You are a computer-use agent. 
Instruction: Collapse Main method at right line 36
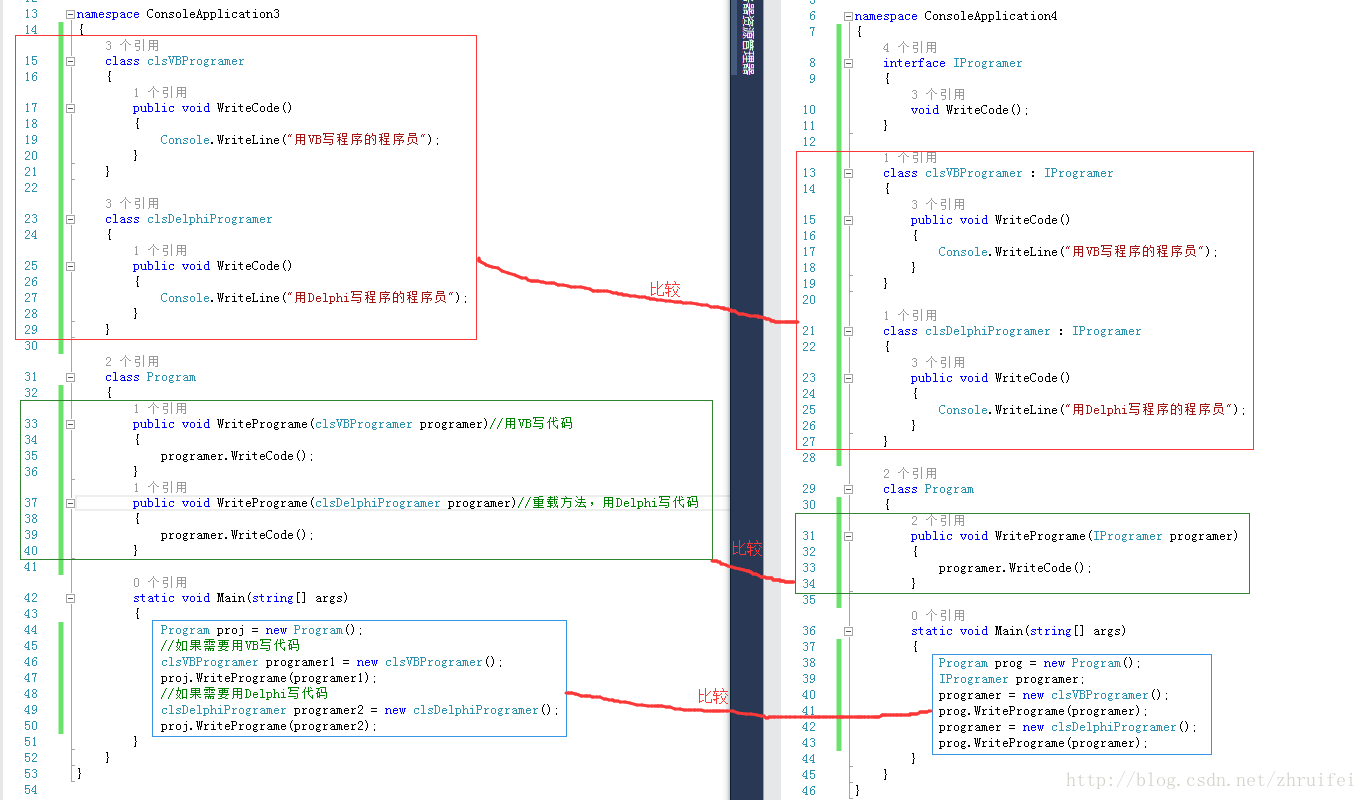pos(848,631)
